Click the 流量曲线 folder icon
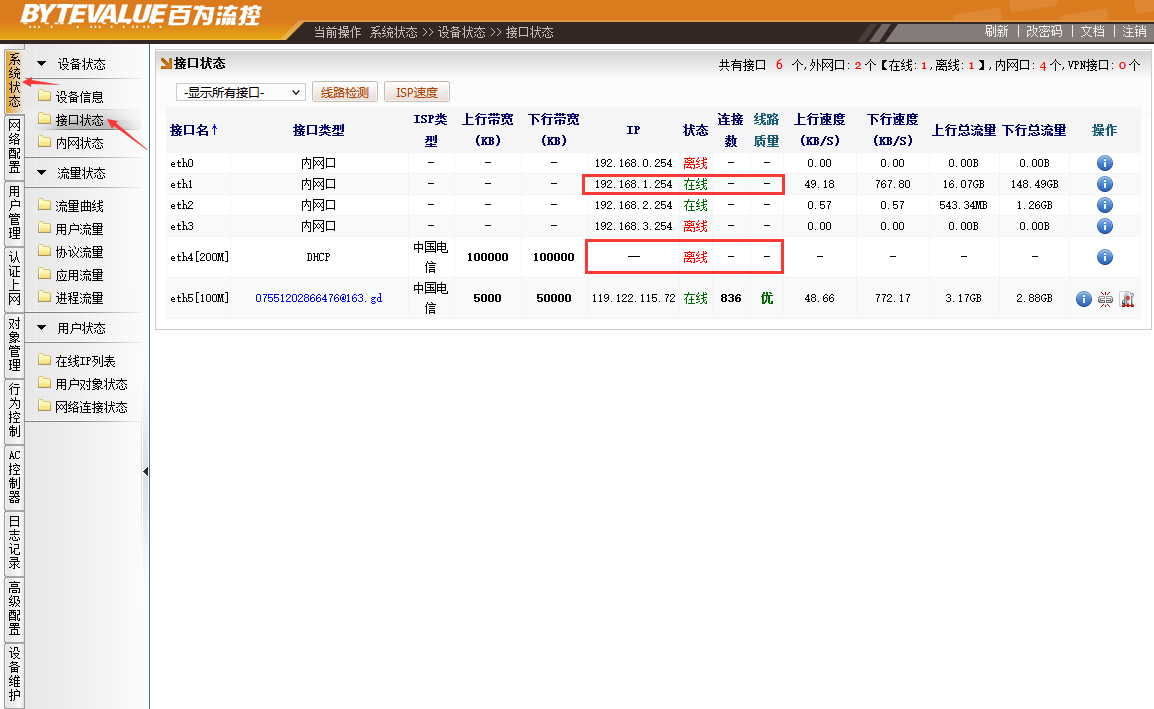Screen dimensions: 1154x709 (44, 206)
